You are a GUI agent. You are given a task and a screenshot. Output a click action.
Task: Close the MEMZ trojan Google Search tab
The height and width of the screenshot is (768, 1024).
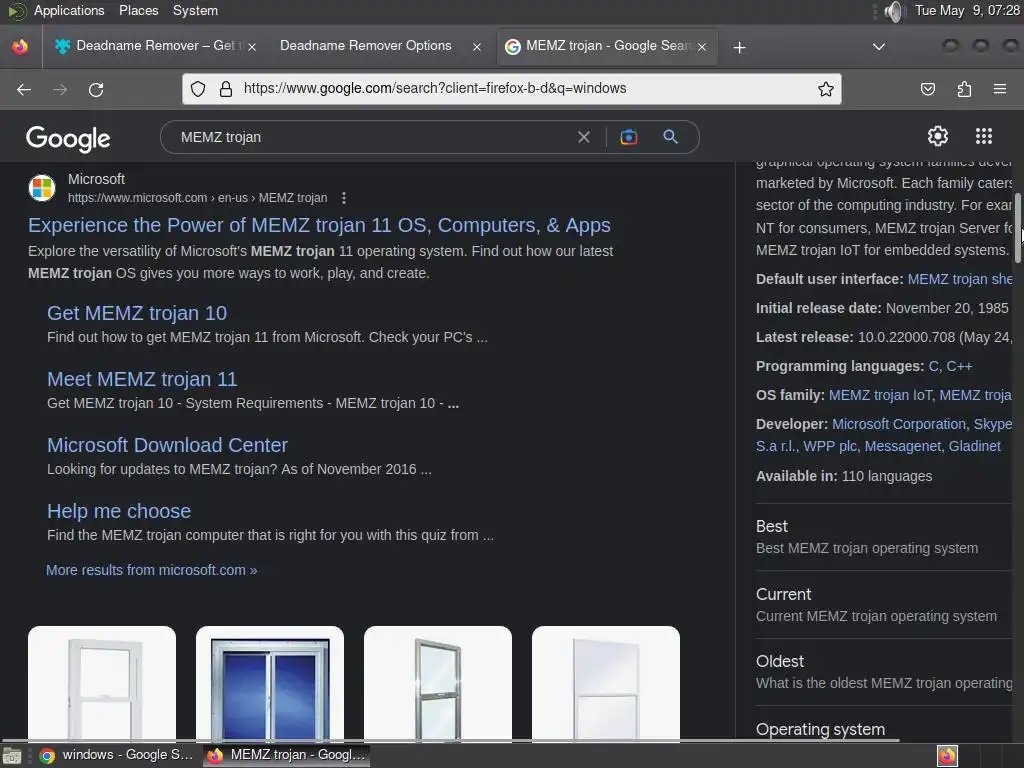(x=702, y=47)
